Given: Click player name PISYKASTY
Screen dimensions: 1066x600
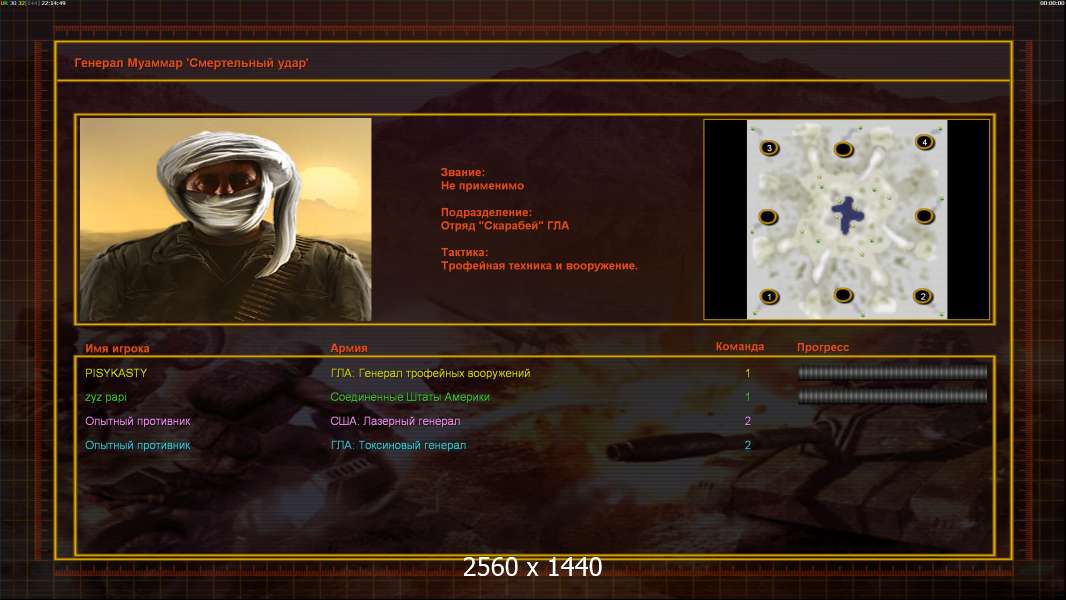Looking at the screenshot, I should (116, 373).
